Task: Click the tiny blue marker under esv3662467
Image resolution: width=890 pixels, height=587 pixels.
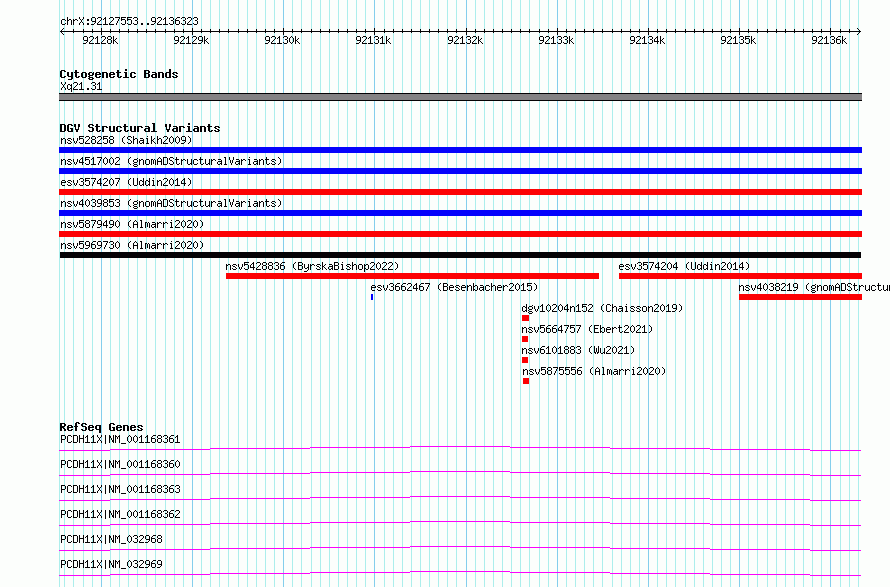Action: click(x=372, y=297)
